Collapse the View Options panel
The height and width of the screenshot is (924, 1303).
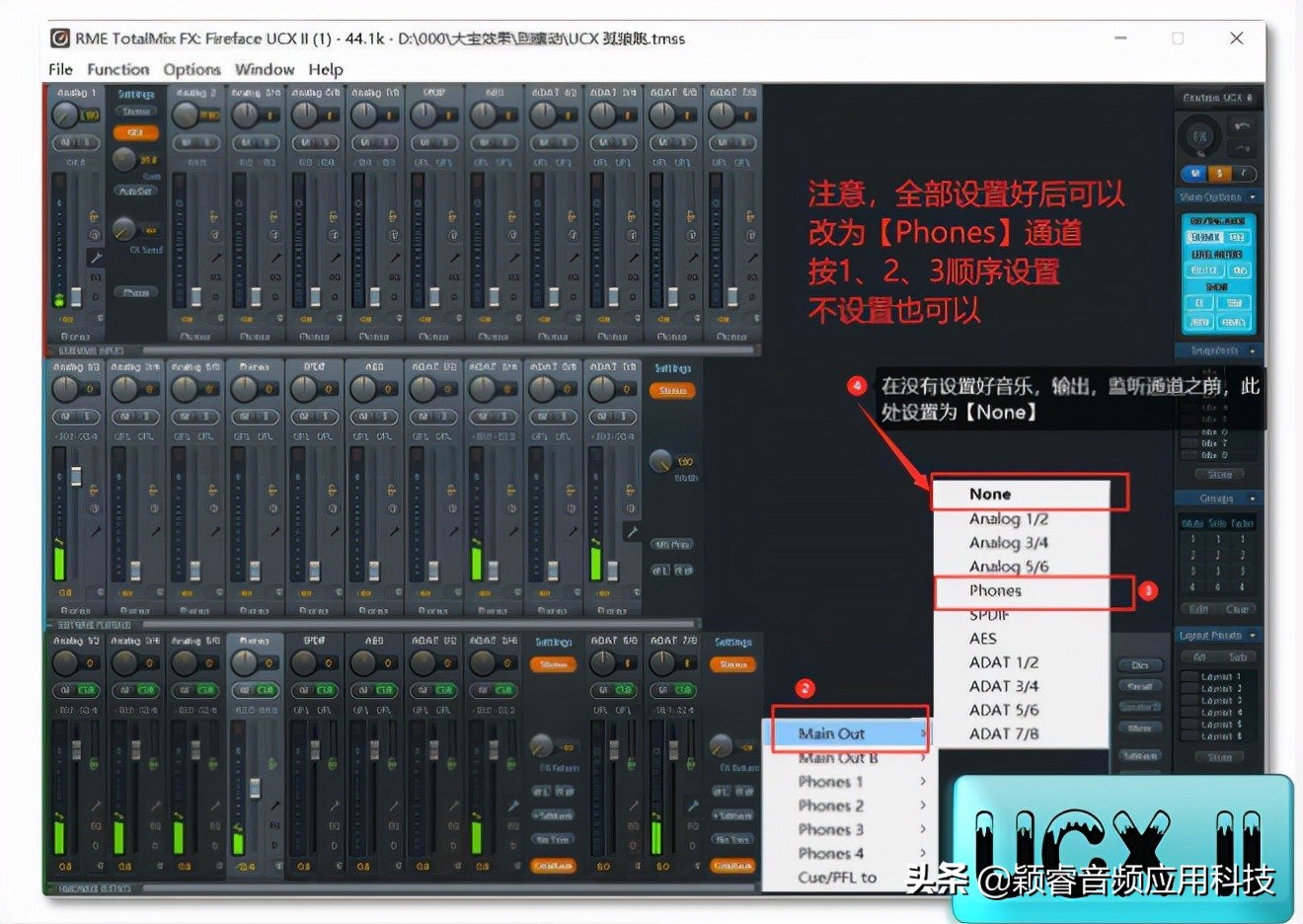click(x=1252, y=196)
